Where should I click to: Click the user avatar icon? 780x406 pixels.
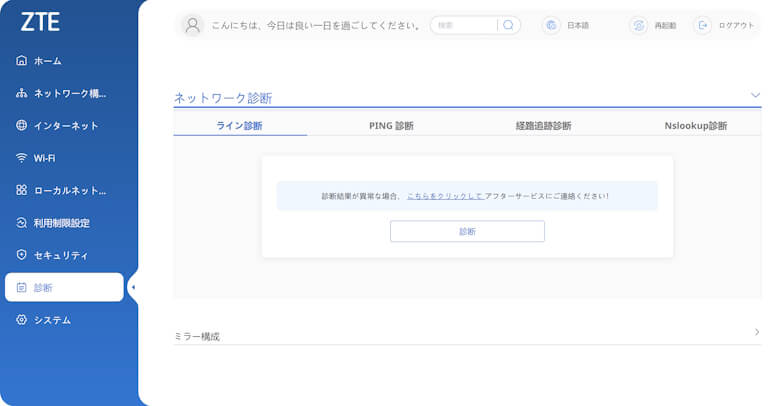tap(194, 25)
